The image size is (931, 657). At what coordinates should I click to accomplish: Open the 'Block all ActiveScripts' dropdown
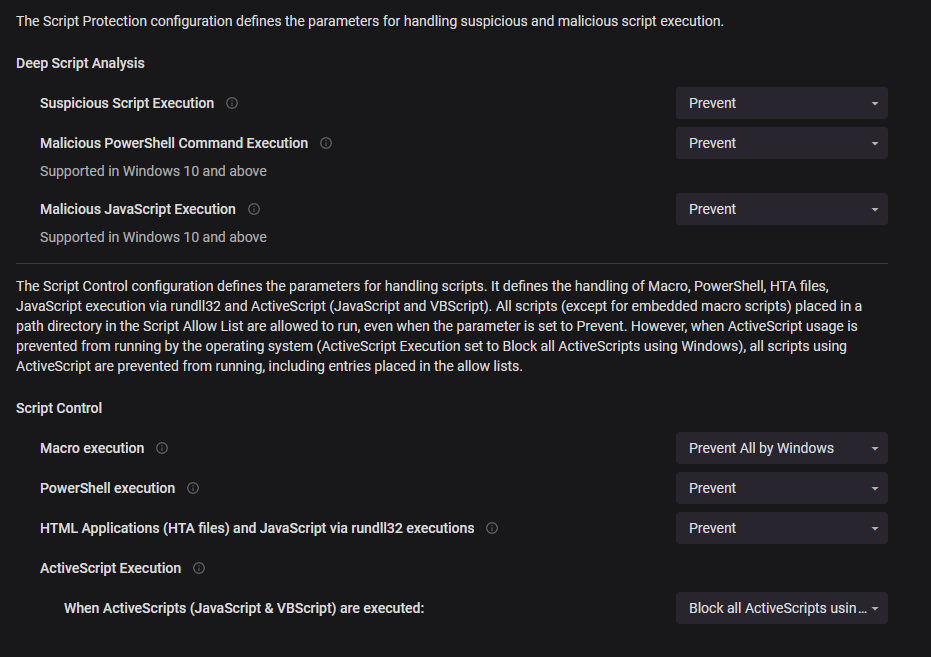pyautogui.click(x=781, y=608)
